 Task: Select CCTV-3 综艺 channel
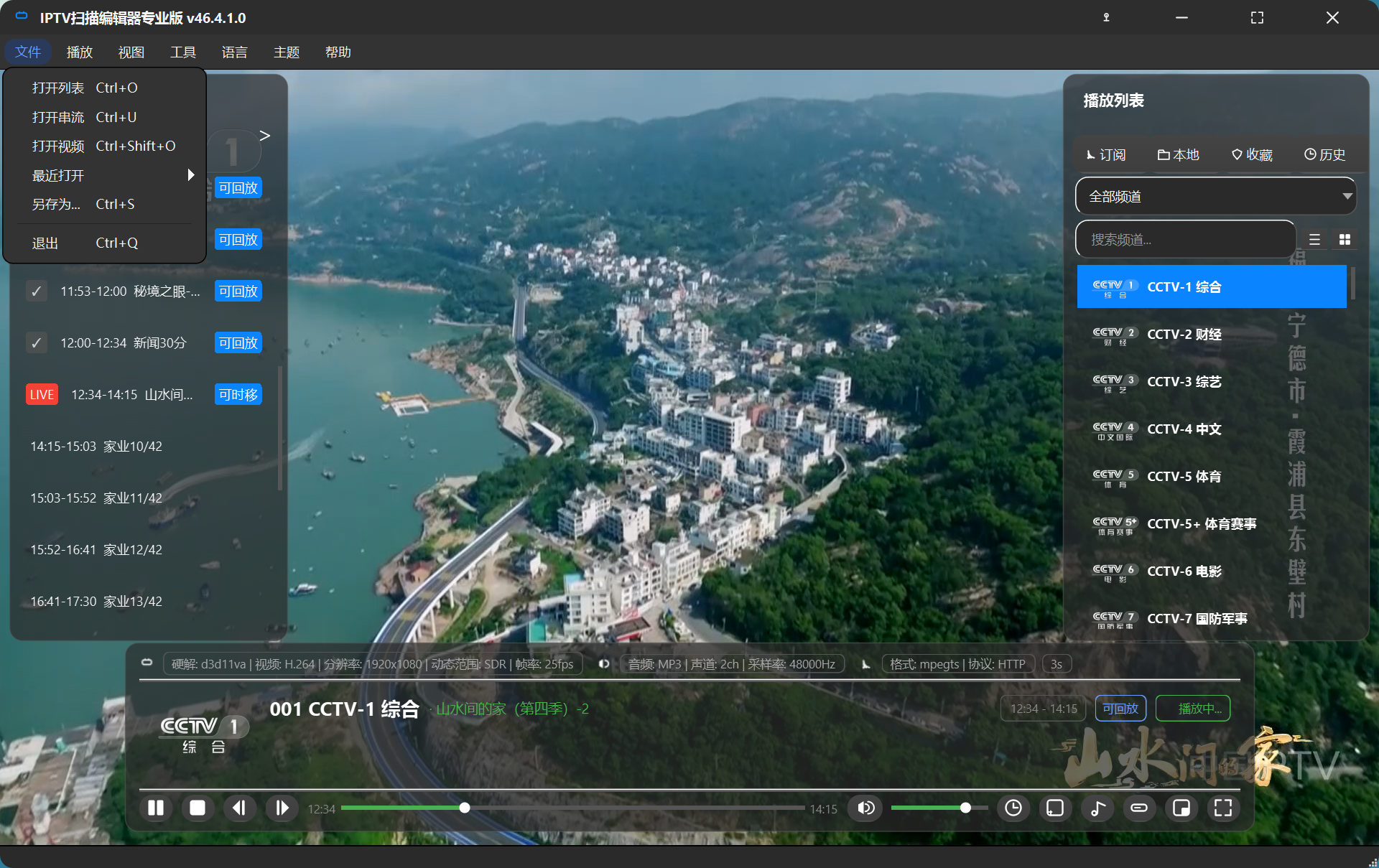(1212, 381)
